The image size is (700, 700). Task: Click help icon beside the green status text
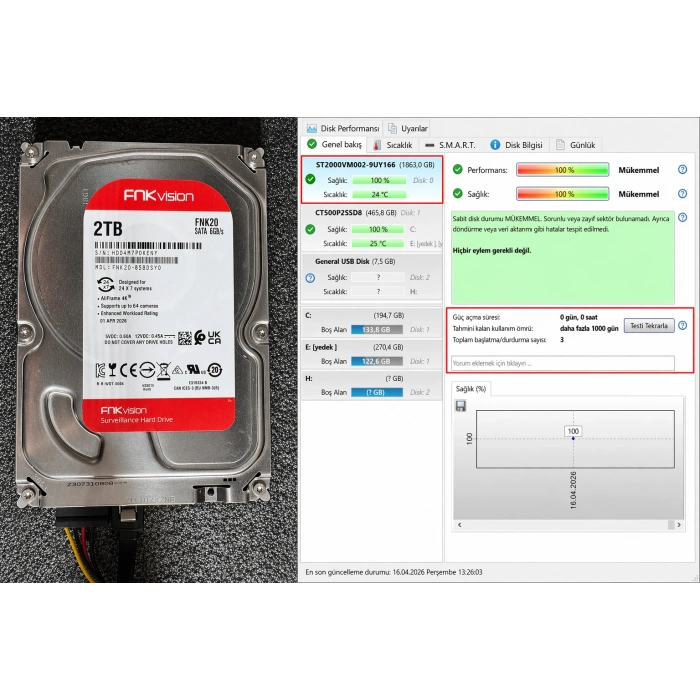[682, 217]
